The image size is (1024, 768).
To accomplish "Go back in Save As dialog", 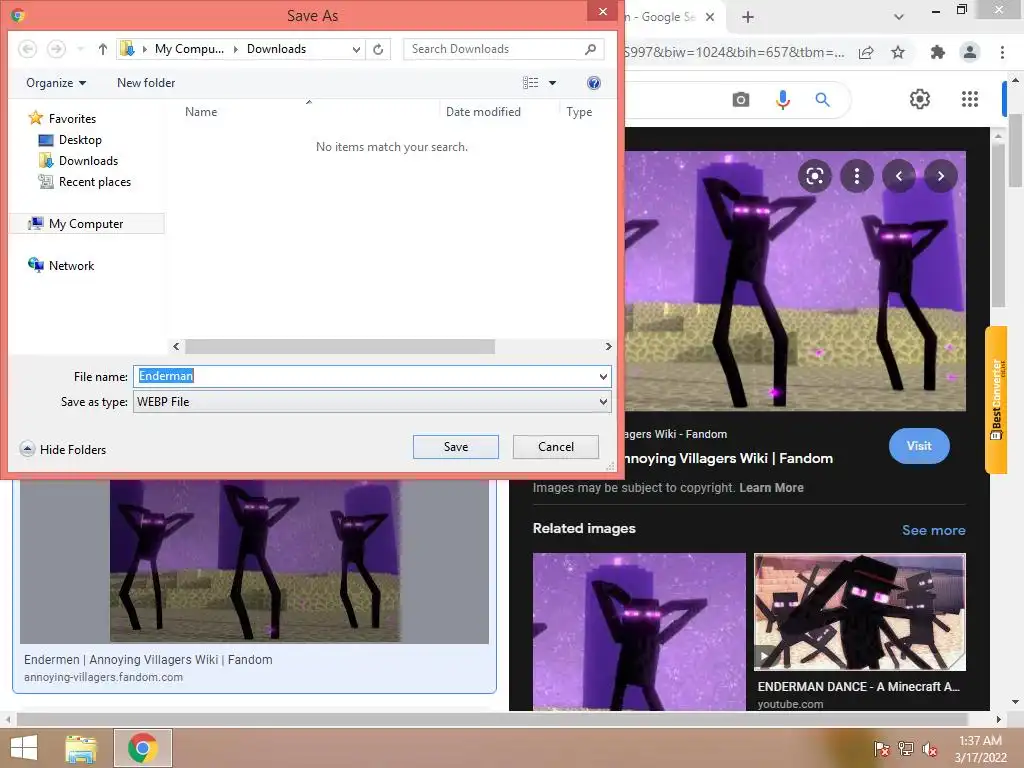I will 27,49.
